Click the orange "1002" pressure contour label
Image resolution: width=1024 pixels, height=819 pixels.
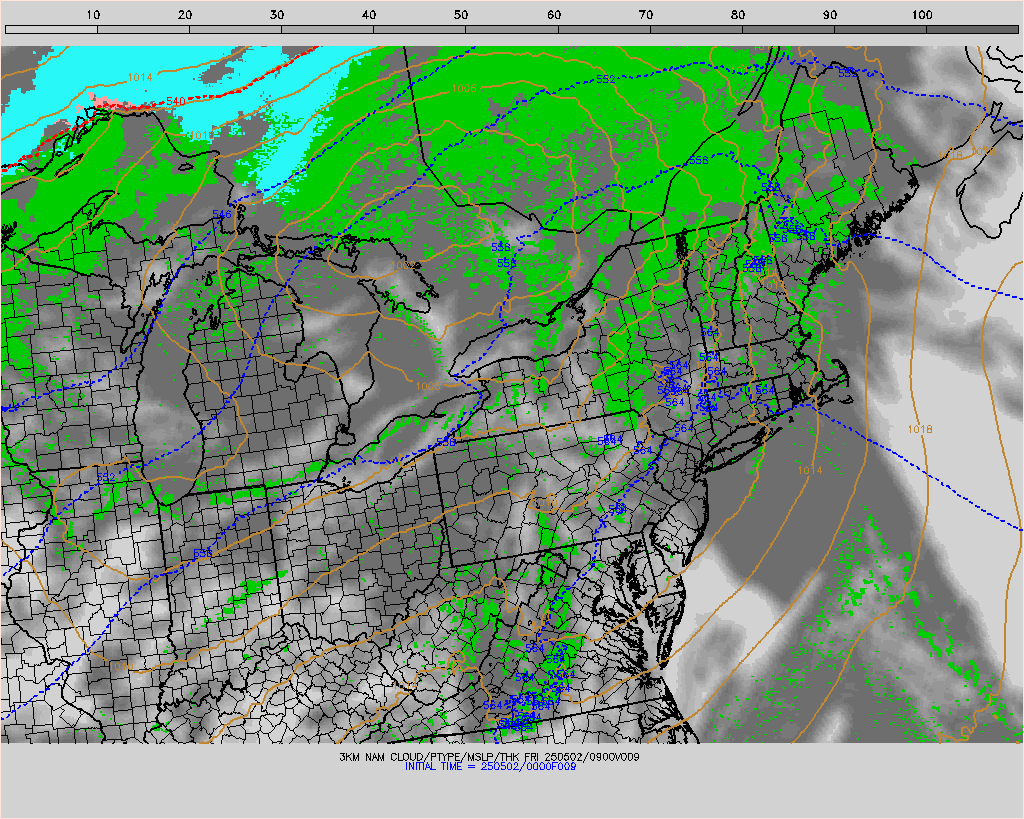(x=404, y=266)
